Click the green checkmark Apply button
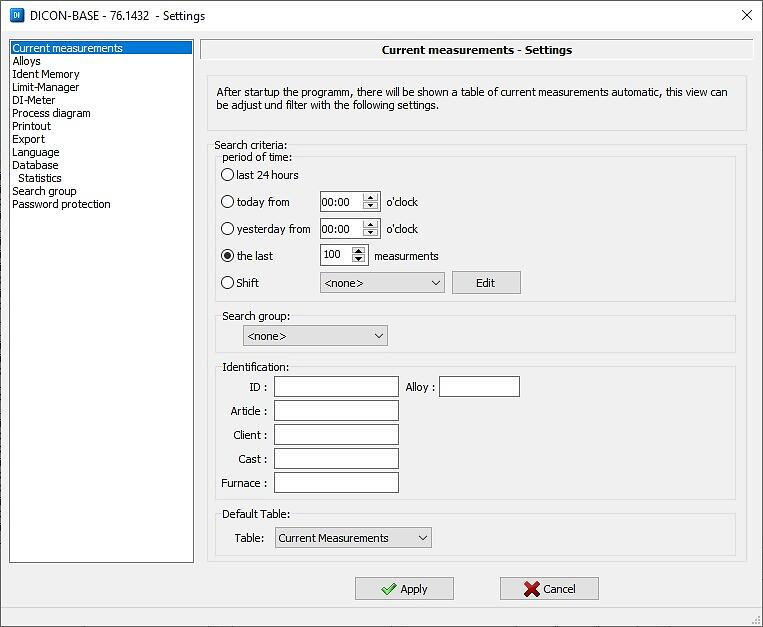The image size is (763, 627). tap(404, 589)
